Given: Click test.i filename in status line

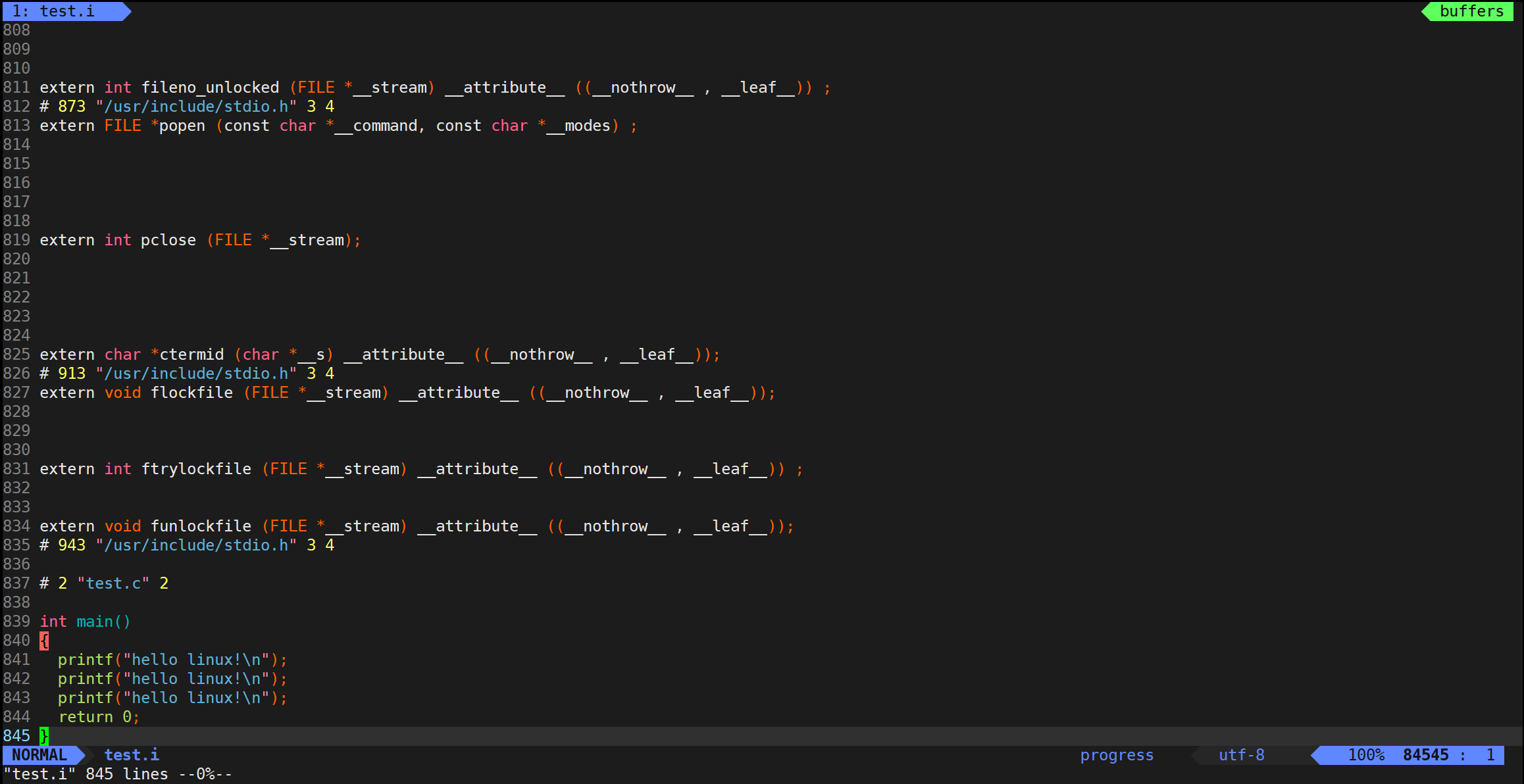Looking at the screenshot, I should point(132,755).
